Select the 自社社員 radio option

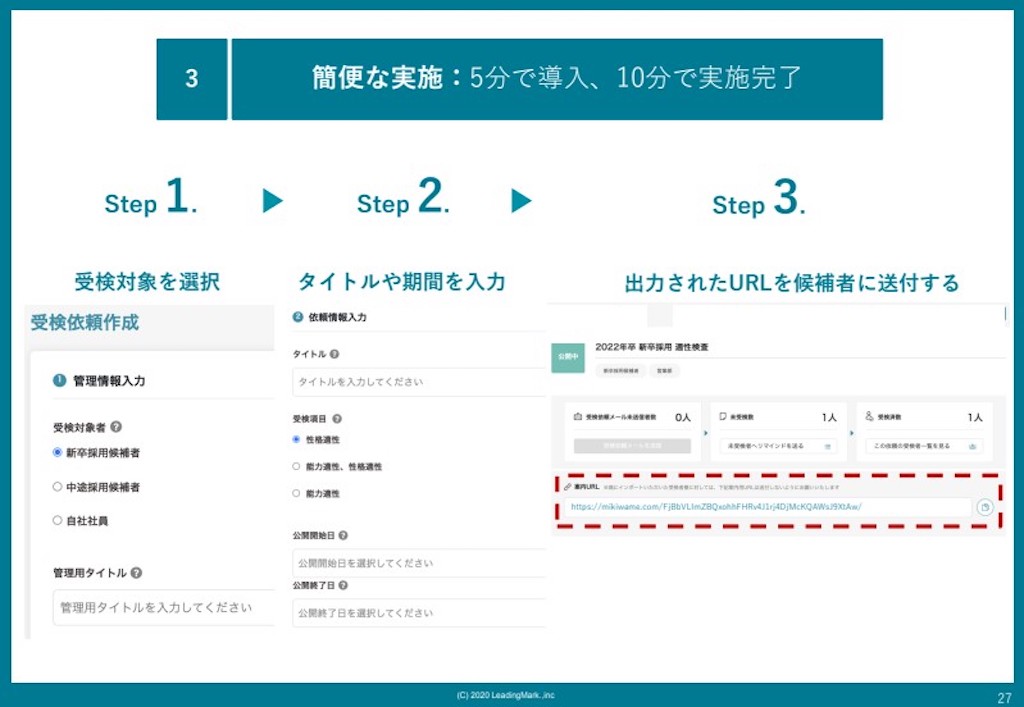(x=57, y=520)
